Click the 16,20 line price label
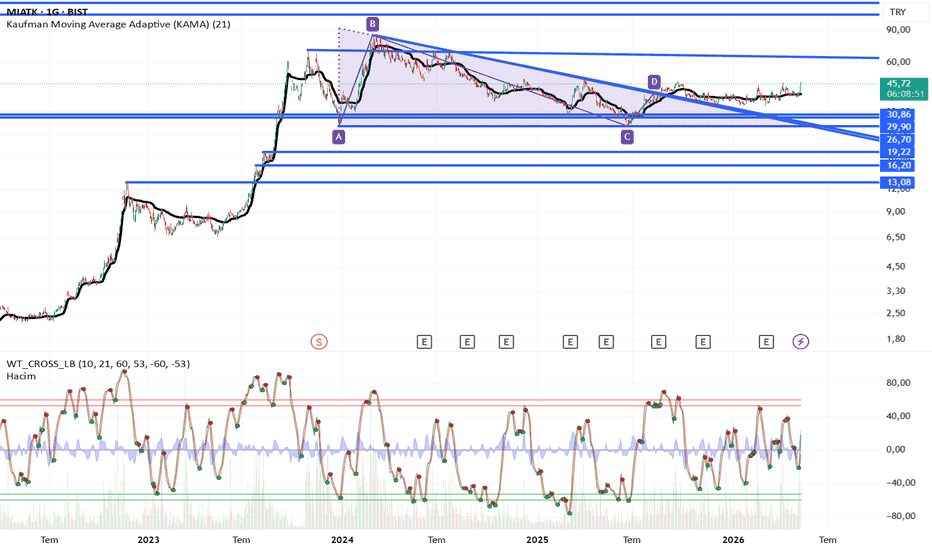Image resolution: width=932 pixels, height=550 pixels. [898, 165]
